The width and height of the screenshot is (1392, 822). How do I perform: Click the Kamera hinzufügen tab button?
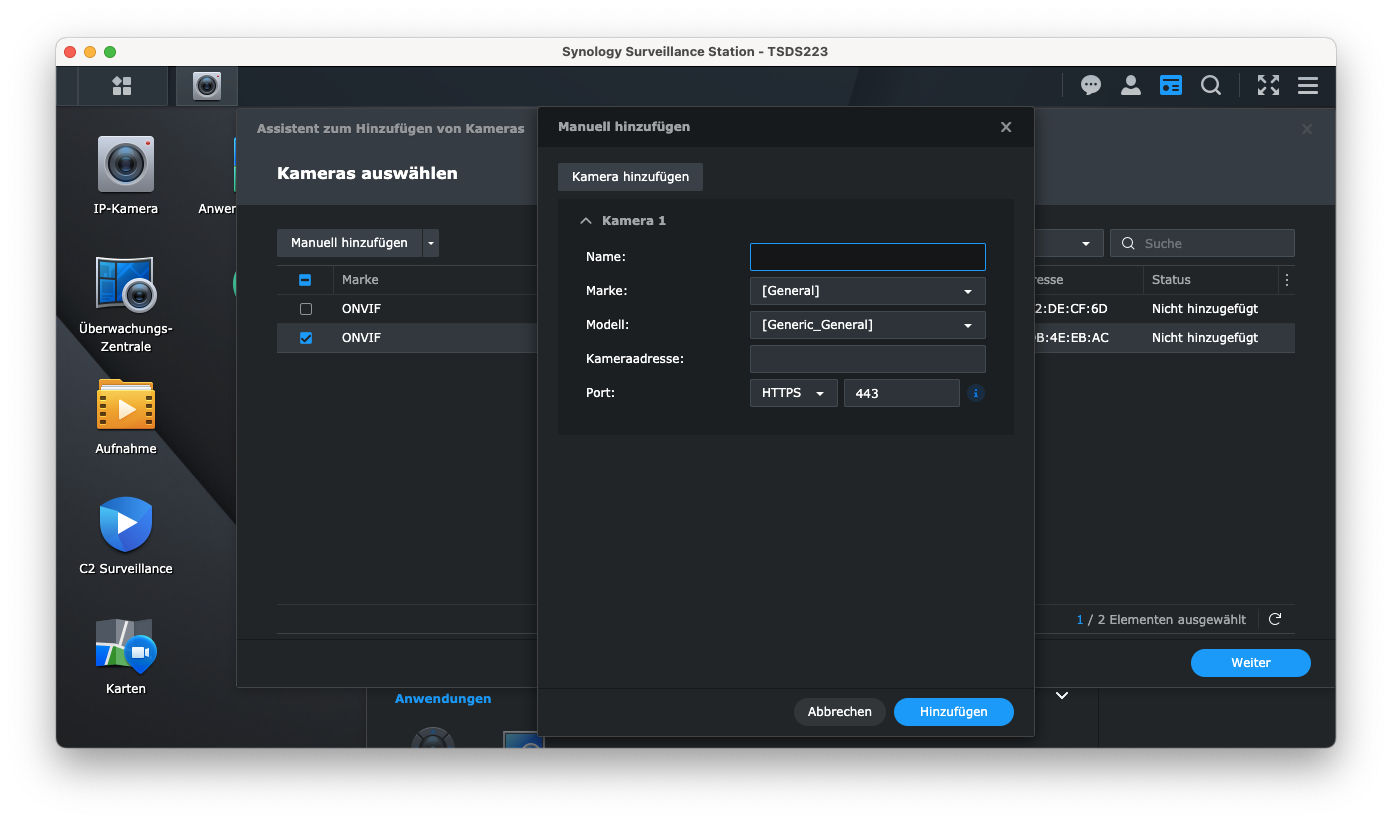click(630, 177)
